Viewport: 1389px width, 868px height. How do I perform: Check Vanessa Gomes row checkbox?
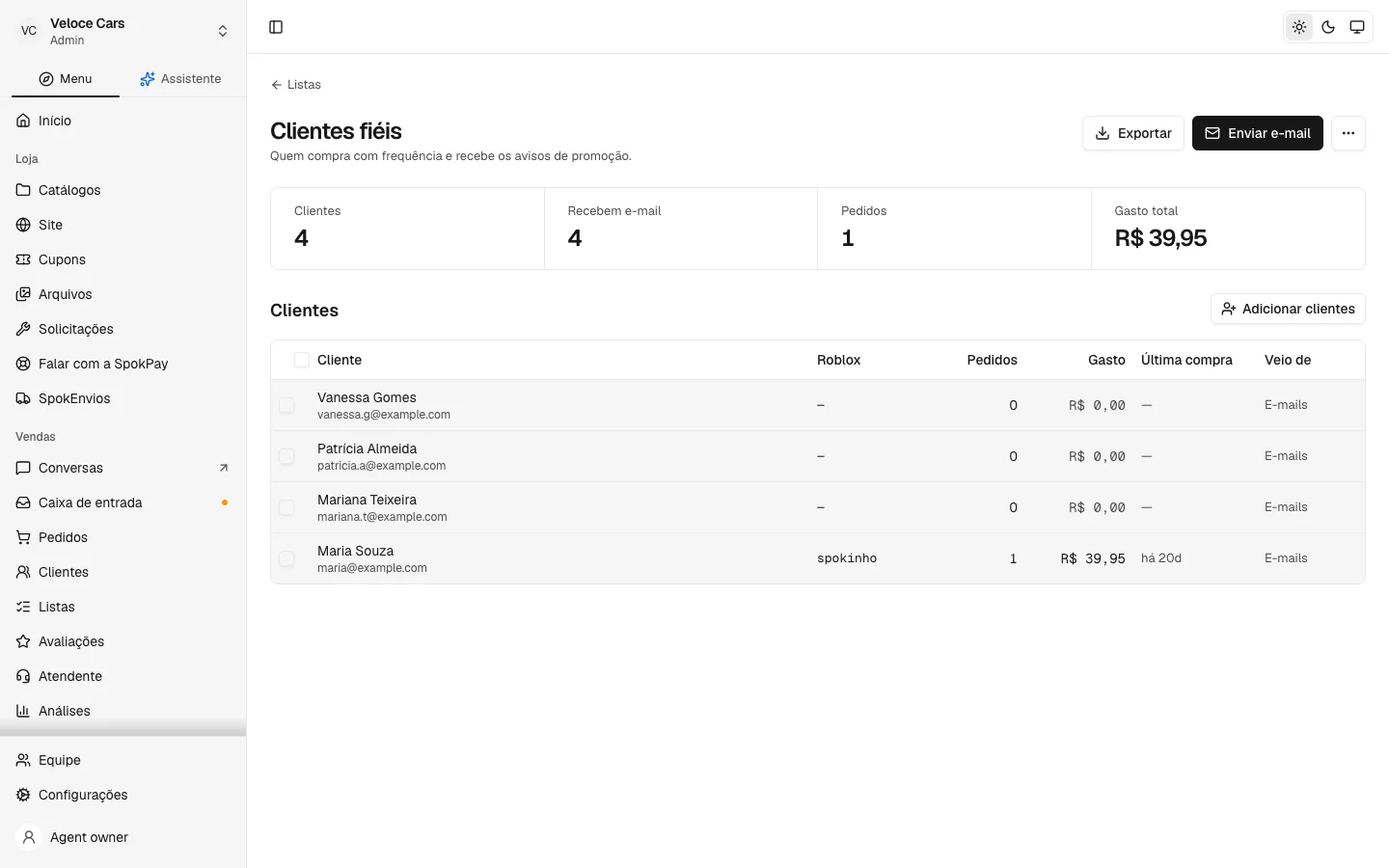286,405
